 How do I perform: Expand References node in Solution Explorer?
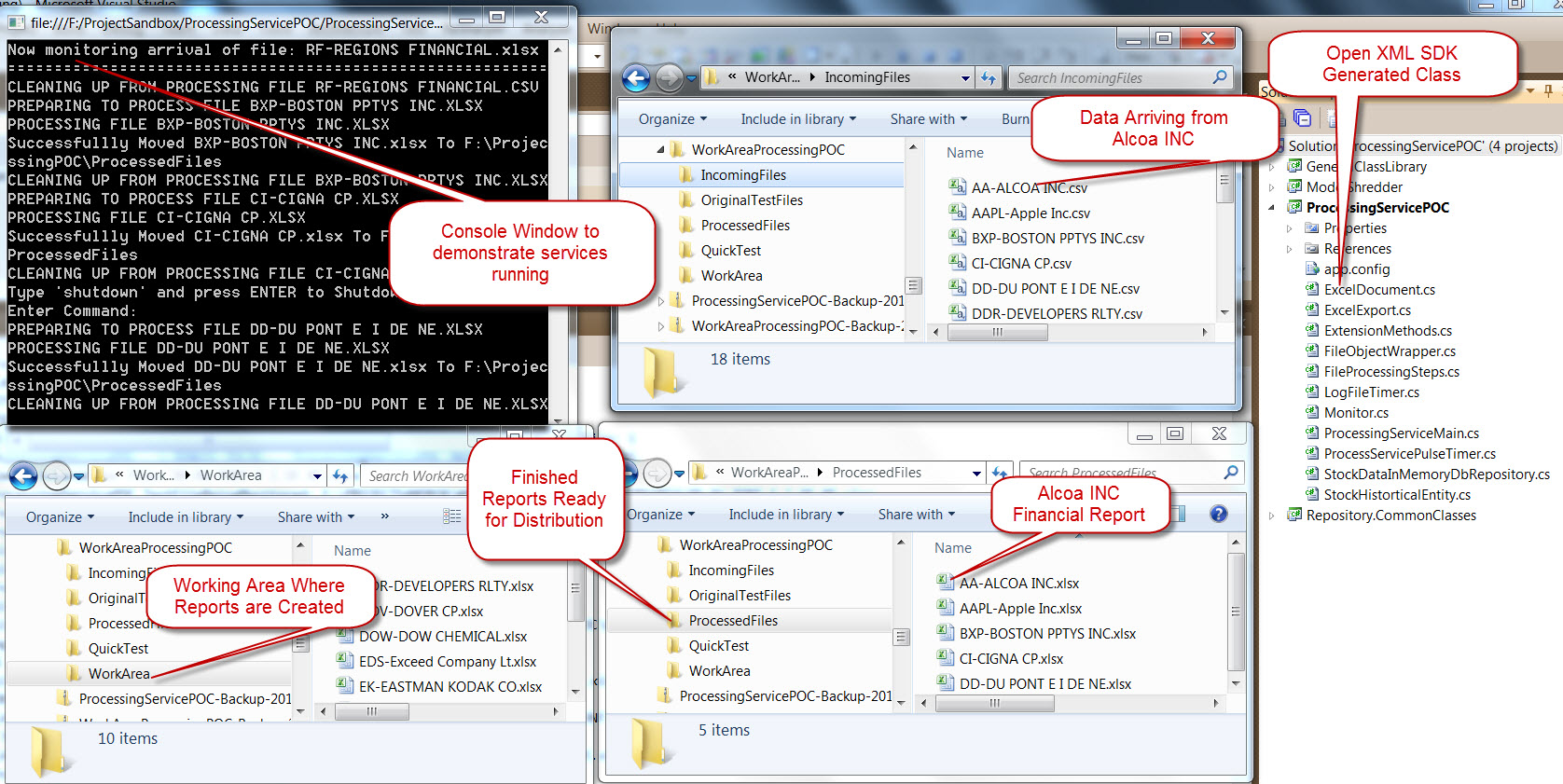[x=1290, y=249]
